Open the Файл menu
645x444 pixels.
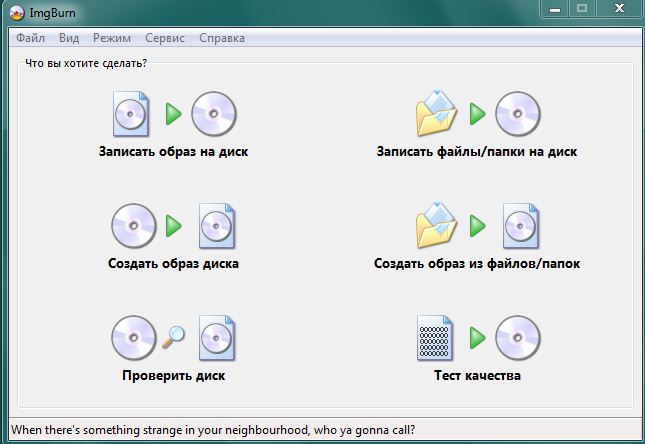pyautogui.click(x=30, y=38)
